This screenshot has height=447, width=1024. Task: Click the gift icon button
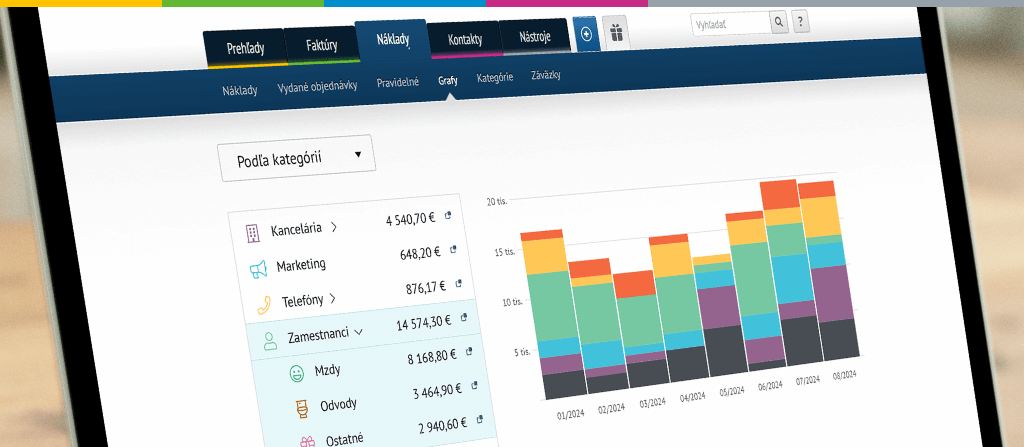(x=615, y=32)
